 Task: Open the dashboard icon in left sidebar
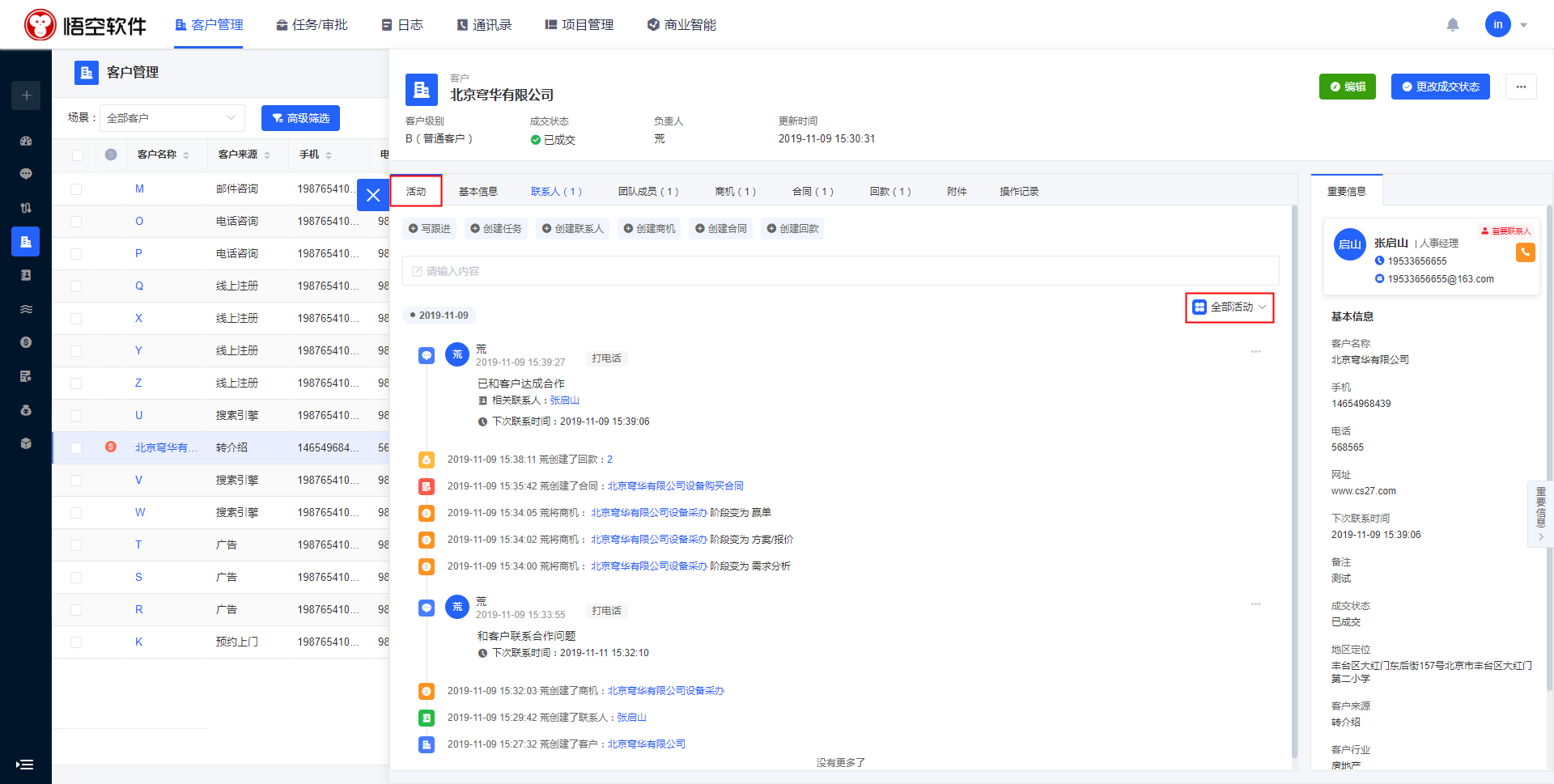click(x=26, y=141)
